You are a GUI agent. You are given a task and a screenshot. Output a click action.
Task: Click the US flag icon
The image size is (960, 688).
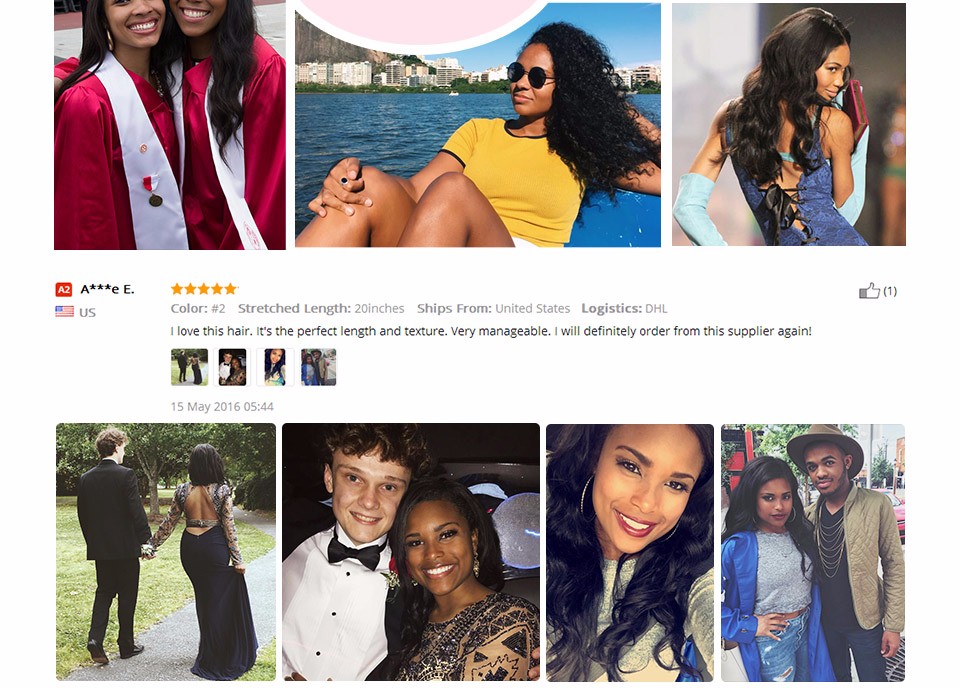(x=64, y=312)
